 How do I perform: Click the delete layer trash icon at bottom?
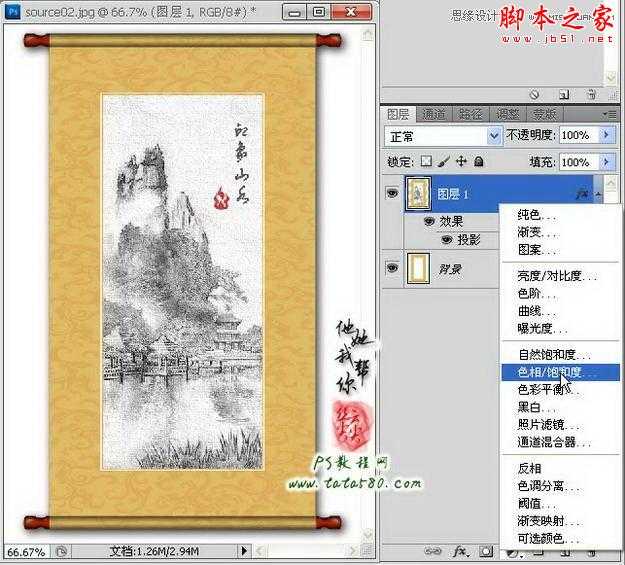[592, 553]
